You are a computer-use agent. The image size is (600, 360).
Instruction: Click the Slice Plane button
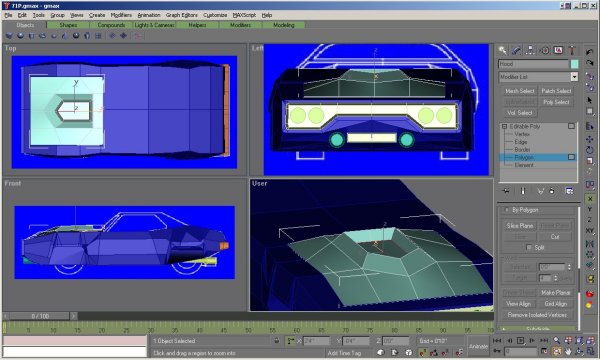[519, 226]
